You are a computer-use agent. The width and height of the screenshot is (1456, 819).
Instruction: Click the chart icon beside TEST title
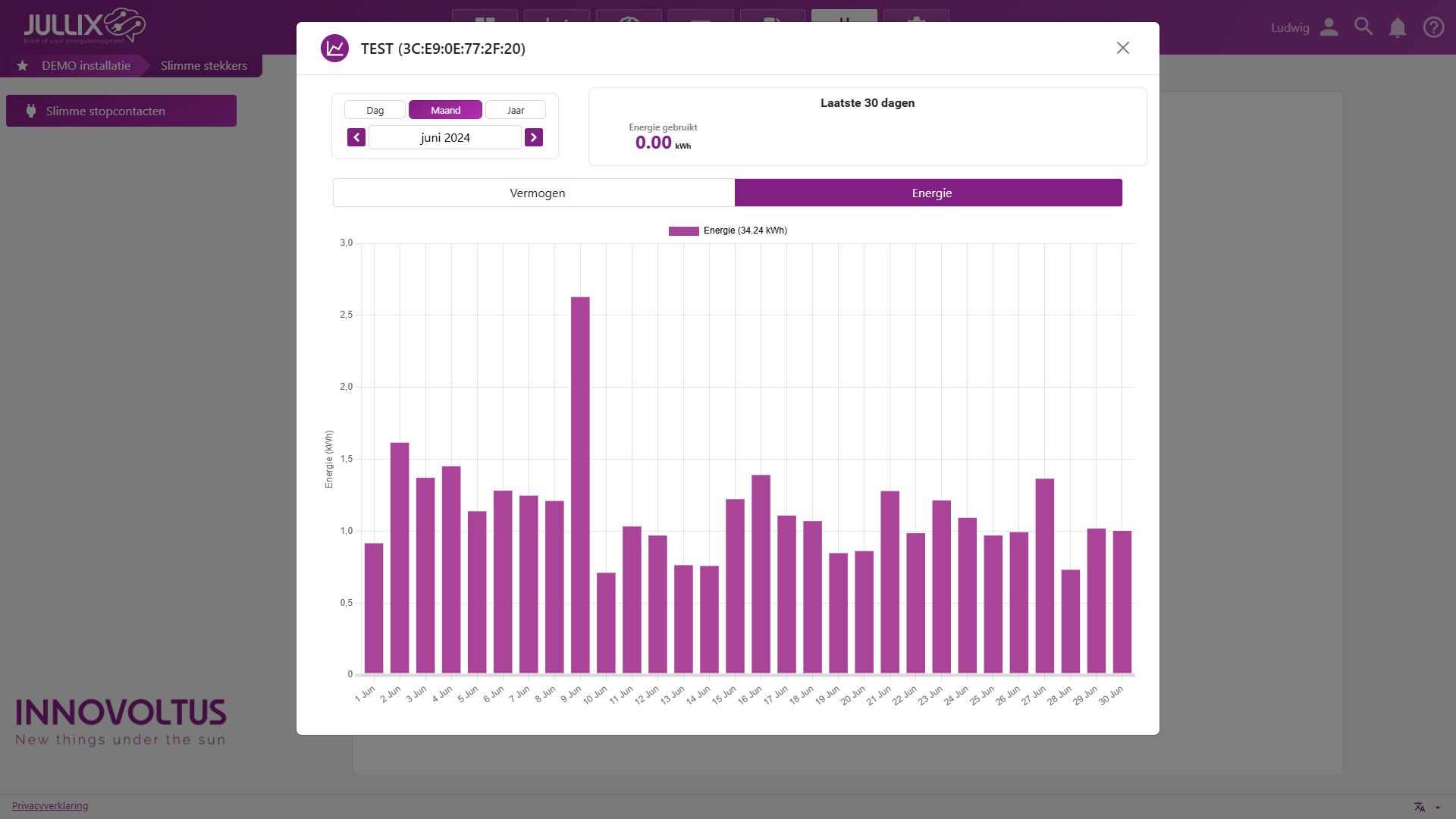(334, 49)
